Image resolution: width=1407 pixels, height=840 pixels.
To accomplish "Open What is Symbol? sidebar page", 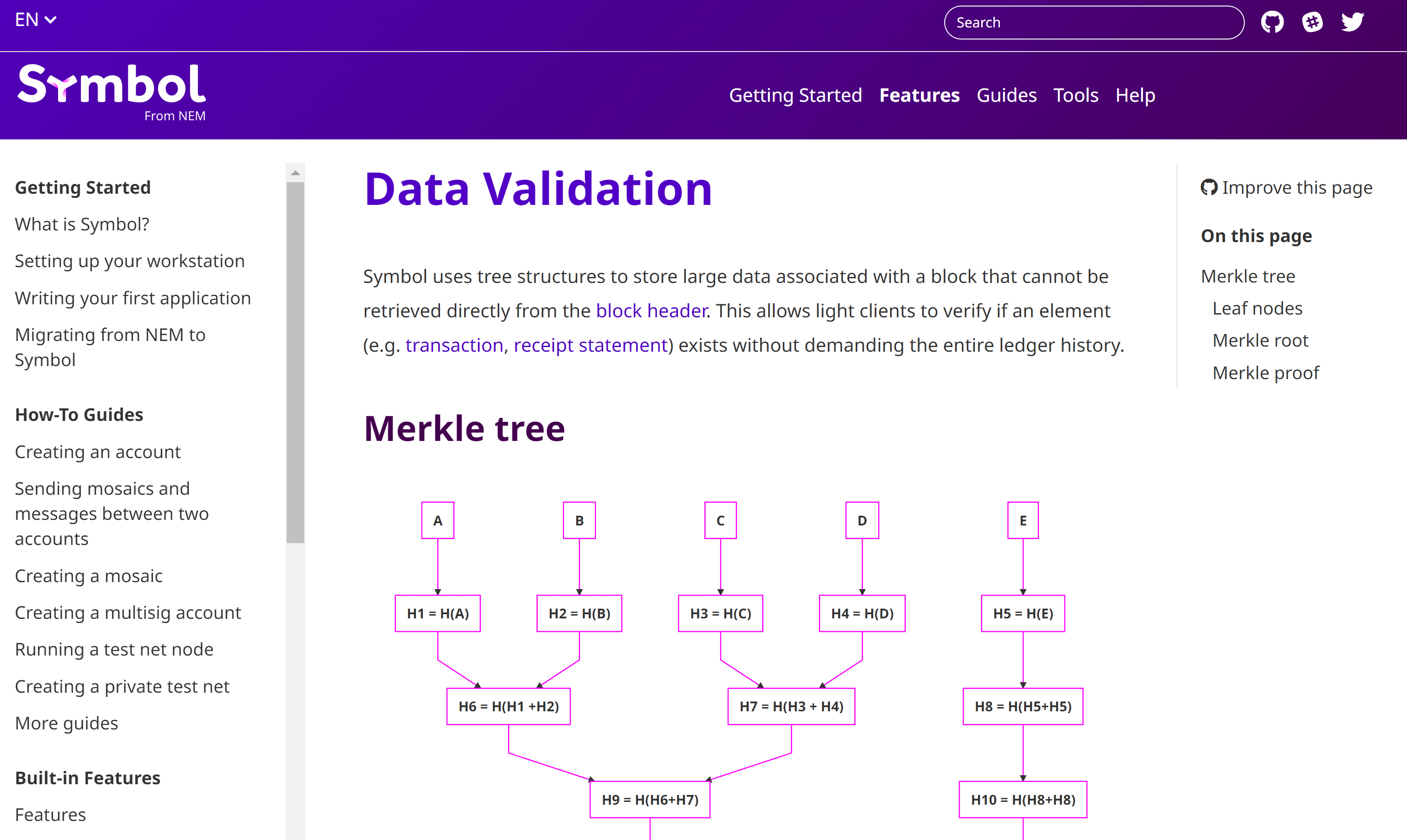I will (82, 224).
